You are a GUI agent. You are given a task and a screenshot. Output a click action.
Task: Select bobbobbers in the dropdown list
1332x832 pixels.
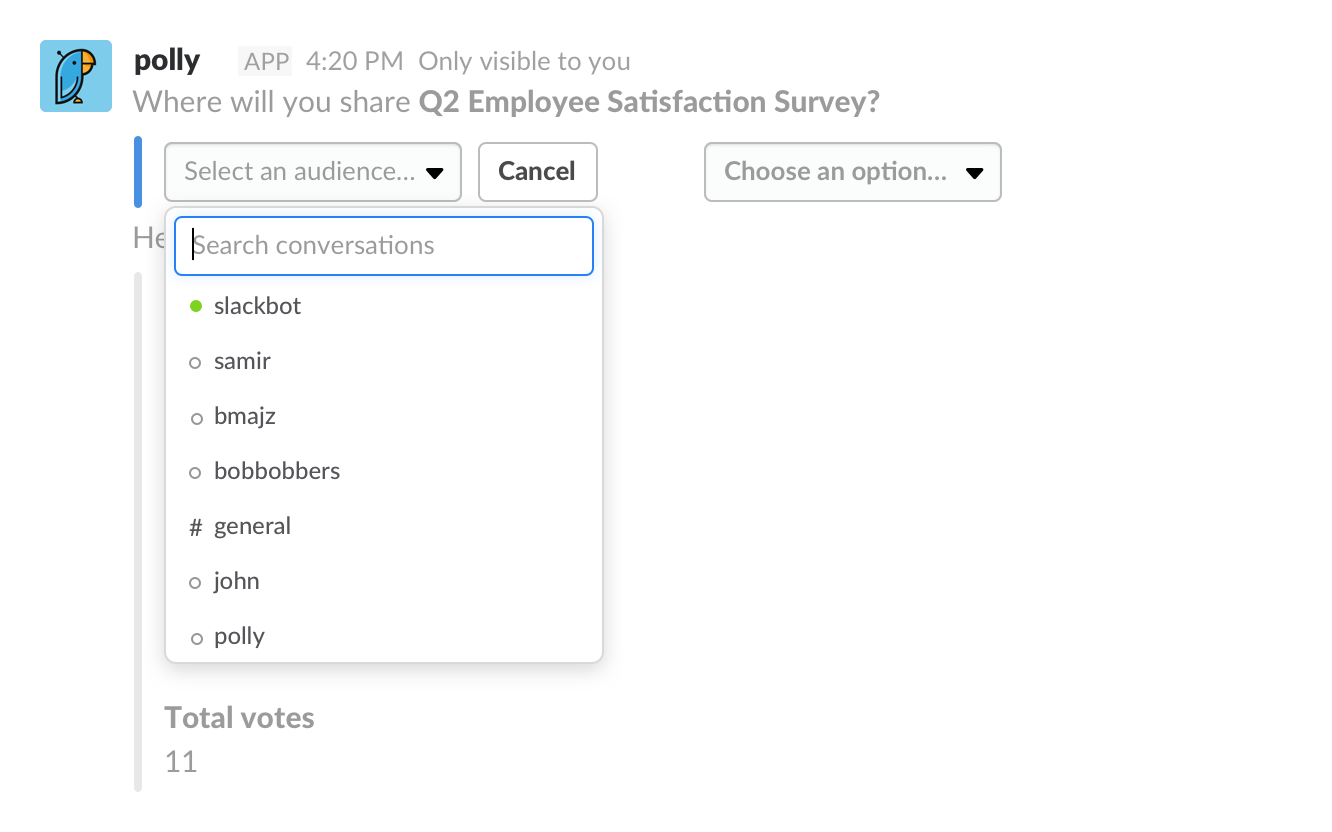point(277,471)
